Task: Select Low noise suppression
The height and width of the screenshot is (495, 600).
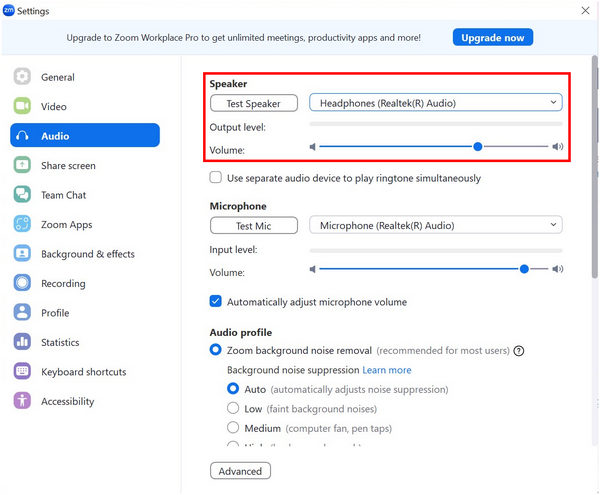Action: [233, 408]
